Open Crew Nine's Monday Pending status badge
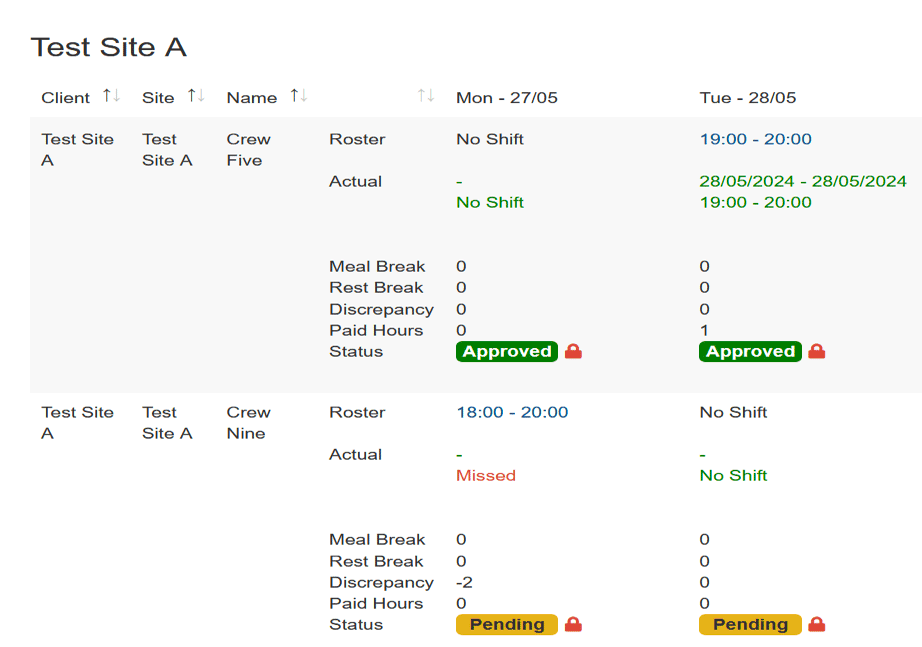922x647 pixels. coord(507,624)
